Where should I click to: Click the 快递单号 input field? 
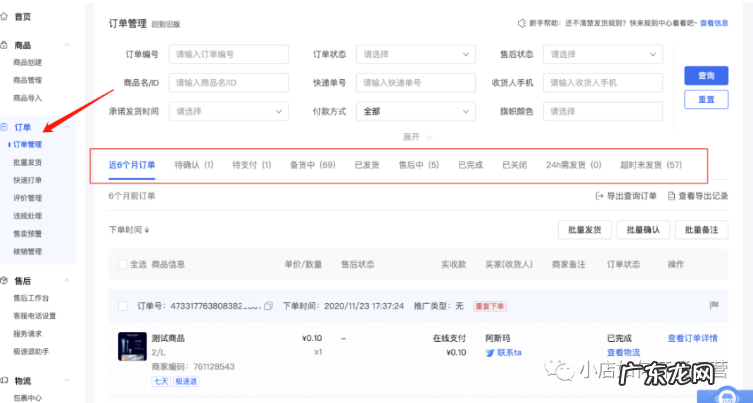(415, 83)
